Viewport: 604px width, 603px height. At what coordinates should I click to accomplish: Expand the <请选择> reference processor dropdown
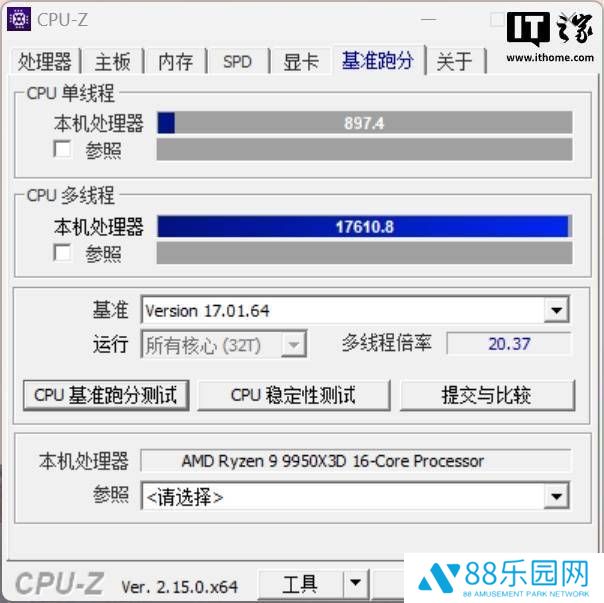point(556,496)
